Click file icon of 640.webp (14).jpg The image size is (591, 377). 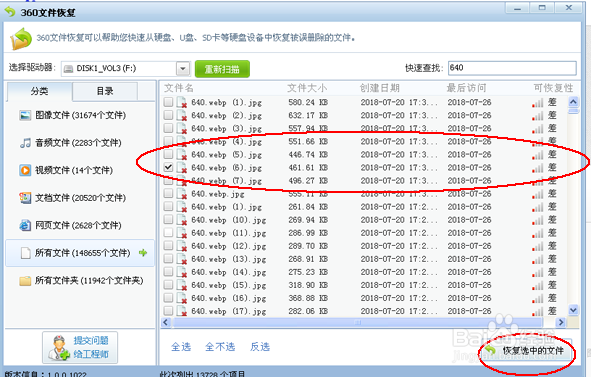(182, 272)
